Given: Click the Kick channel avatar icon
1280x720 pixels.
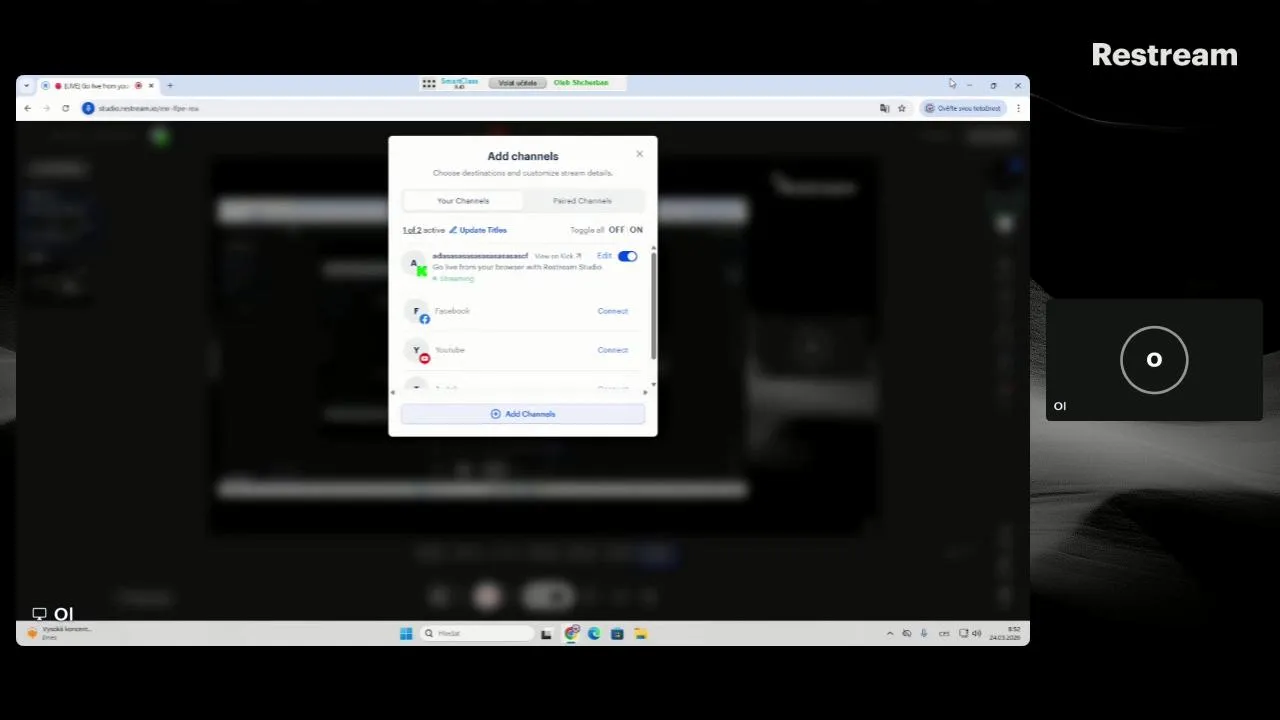Looking at the screenshot, I should point(415,264).
